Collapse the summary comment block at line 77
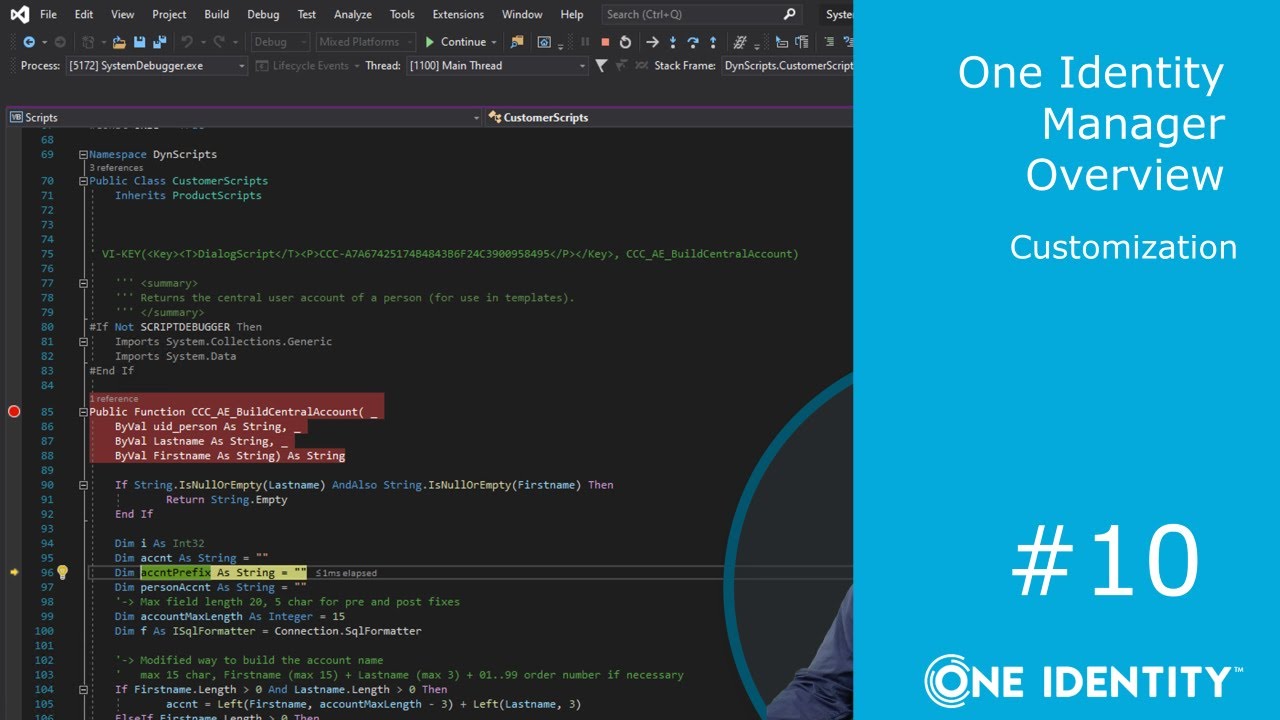This screenshot has height=720, width=1280. [x=82, y=283]
